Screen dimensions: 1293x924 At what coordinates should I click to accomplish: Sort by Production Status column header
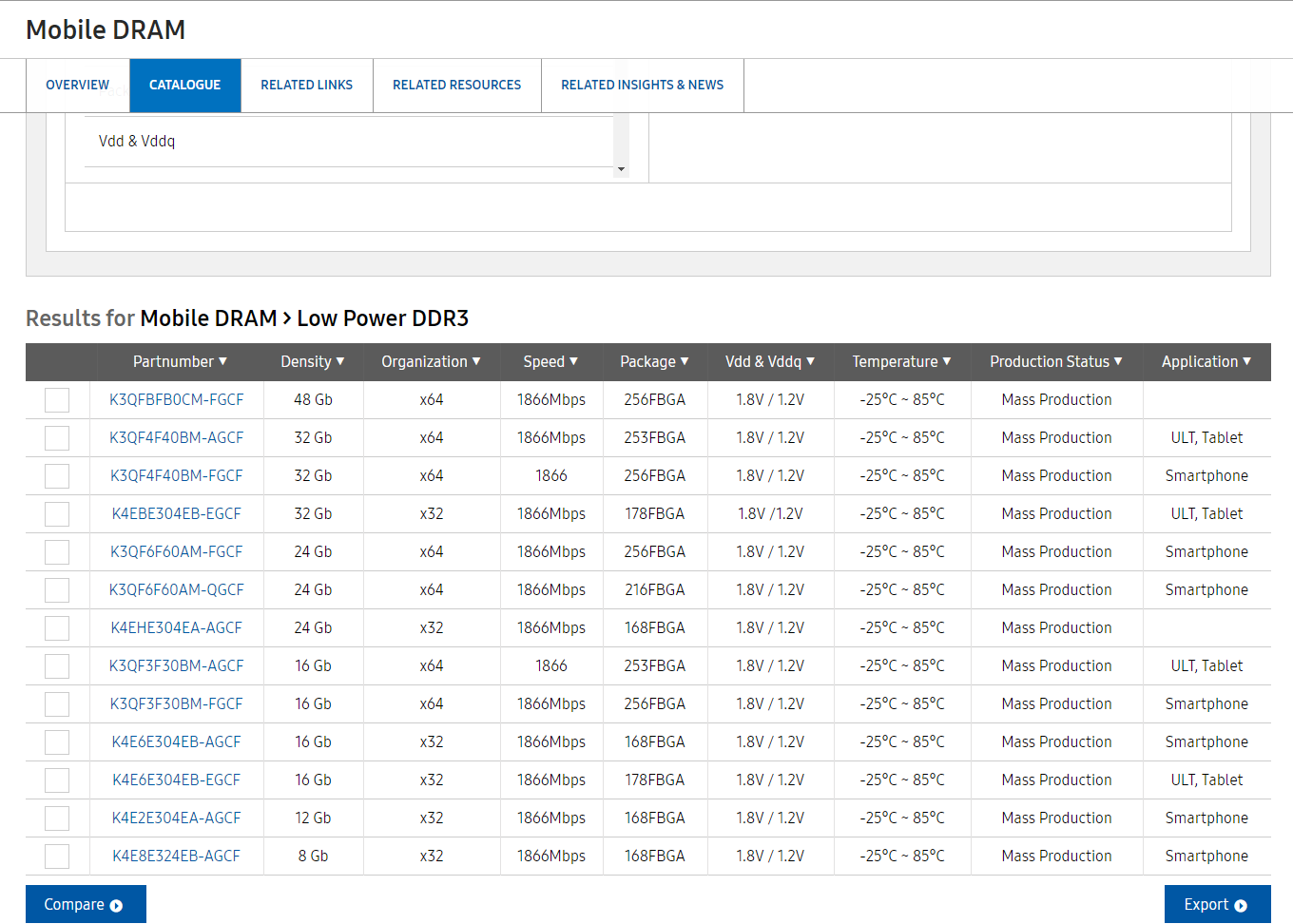[1057, 362]
